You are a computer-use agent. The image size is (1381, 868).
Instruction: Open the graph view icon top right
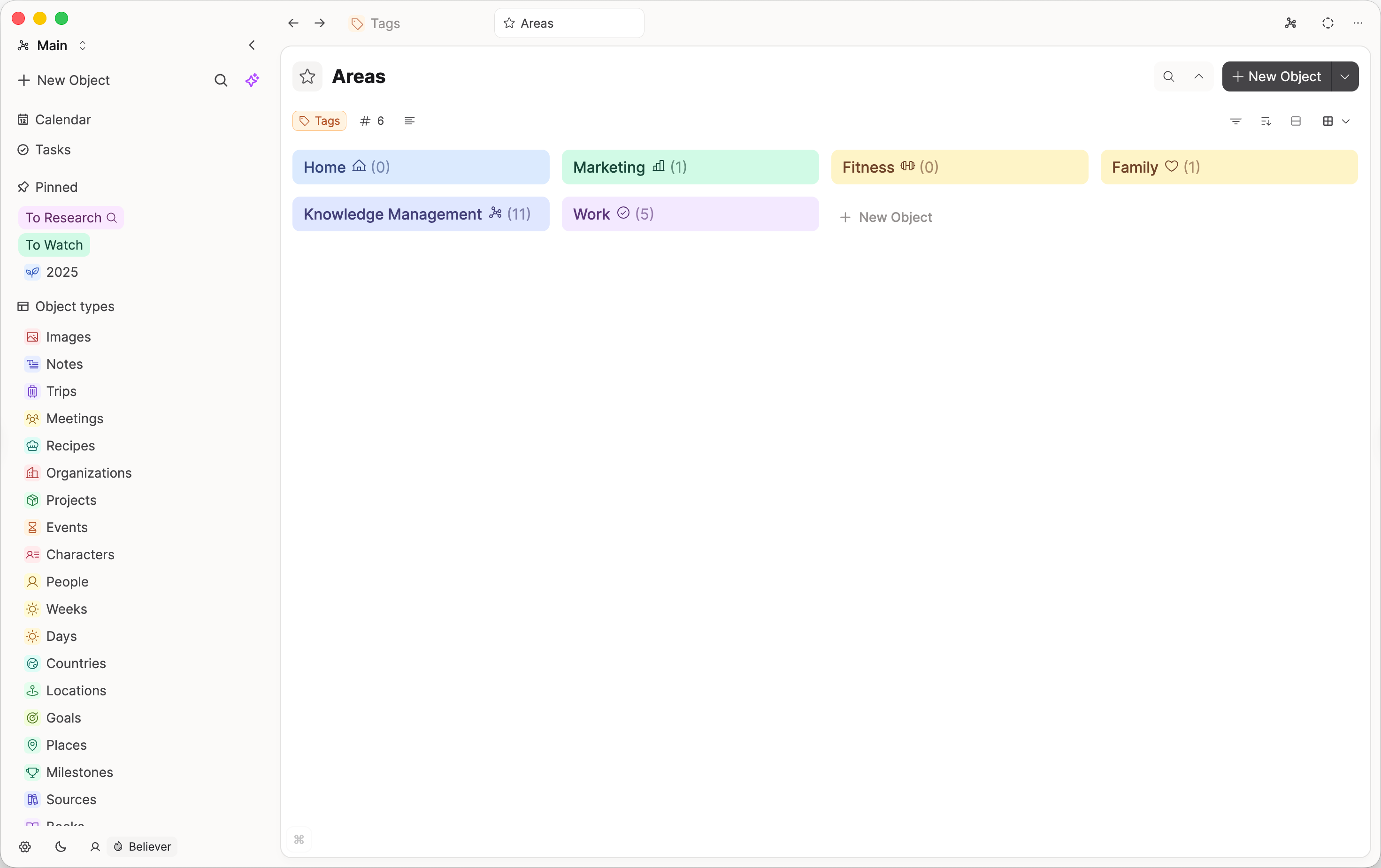click(1290, 23)
